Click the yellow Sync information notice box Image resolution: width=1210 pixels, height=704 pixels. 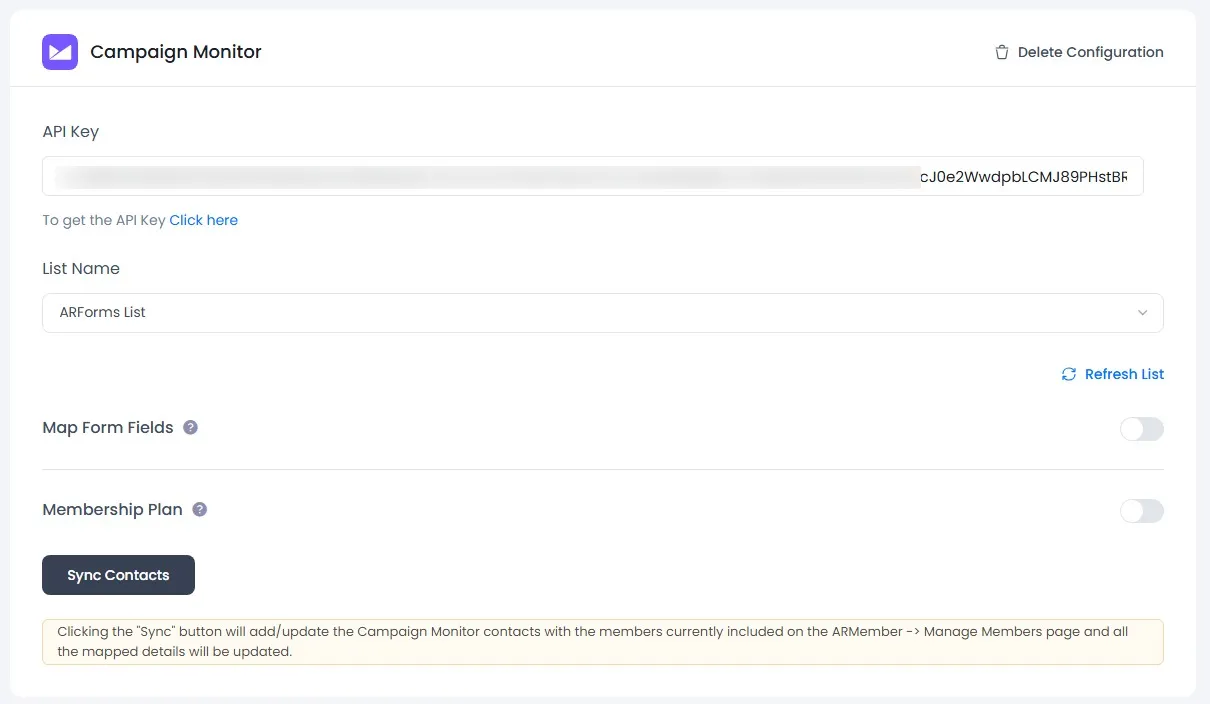(602, 642)
